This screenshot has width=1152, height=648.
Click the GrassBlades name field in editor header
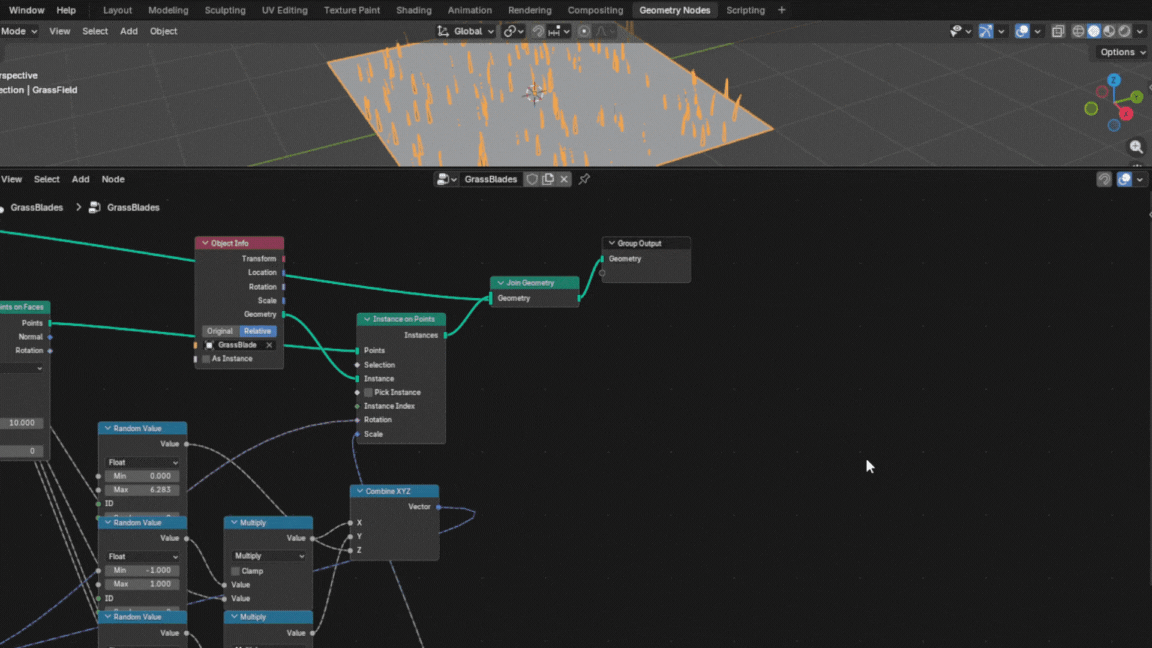click(x=492, y=179)
